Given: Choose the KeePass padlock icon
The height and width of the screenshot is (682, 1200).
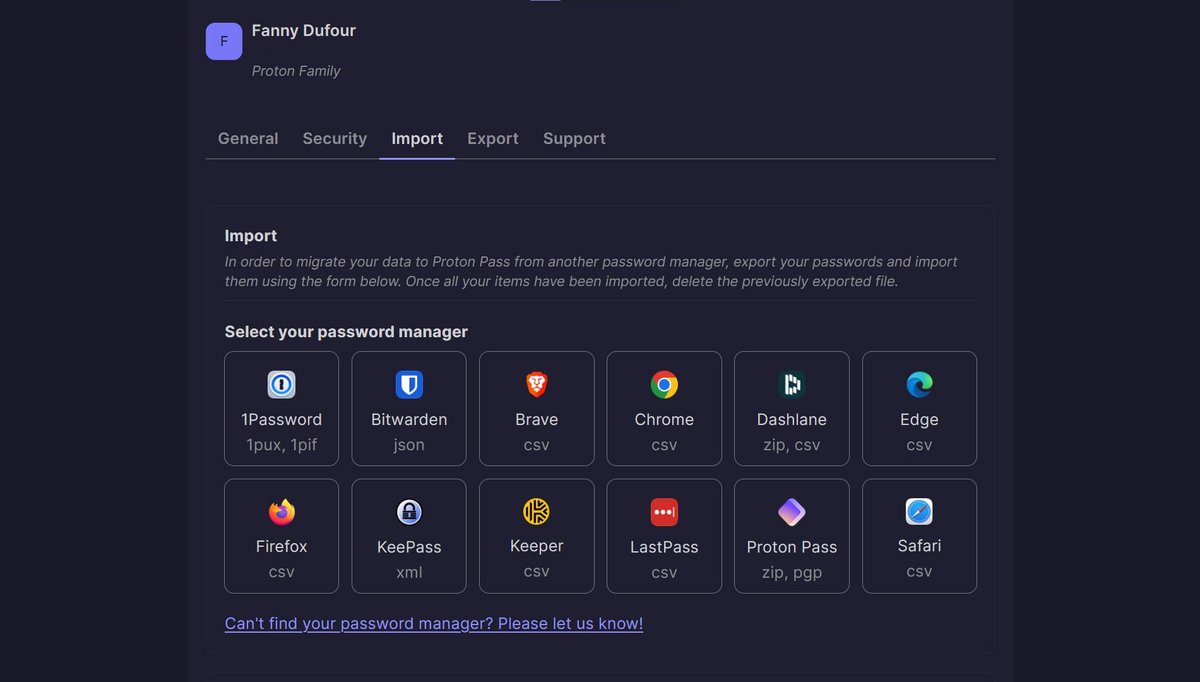Looking at the screenshot, I should click(409, 512).
